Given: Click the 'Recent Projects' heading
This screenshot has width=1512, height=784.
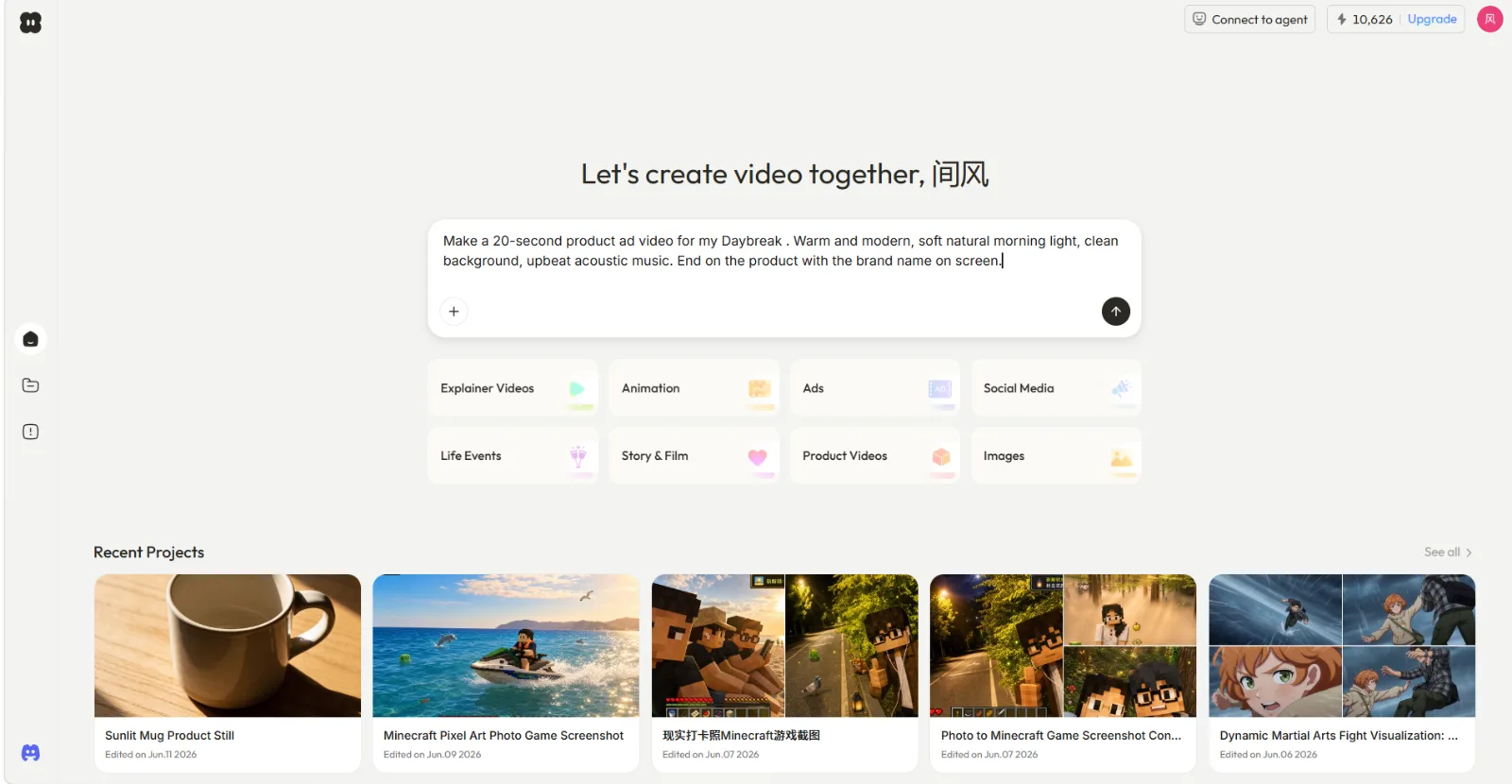Looking at the screenshot, I should click(148, 553).
